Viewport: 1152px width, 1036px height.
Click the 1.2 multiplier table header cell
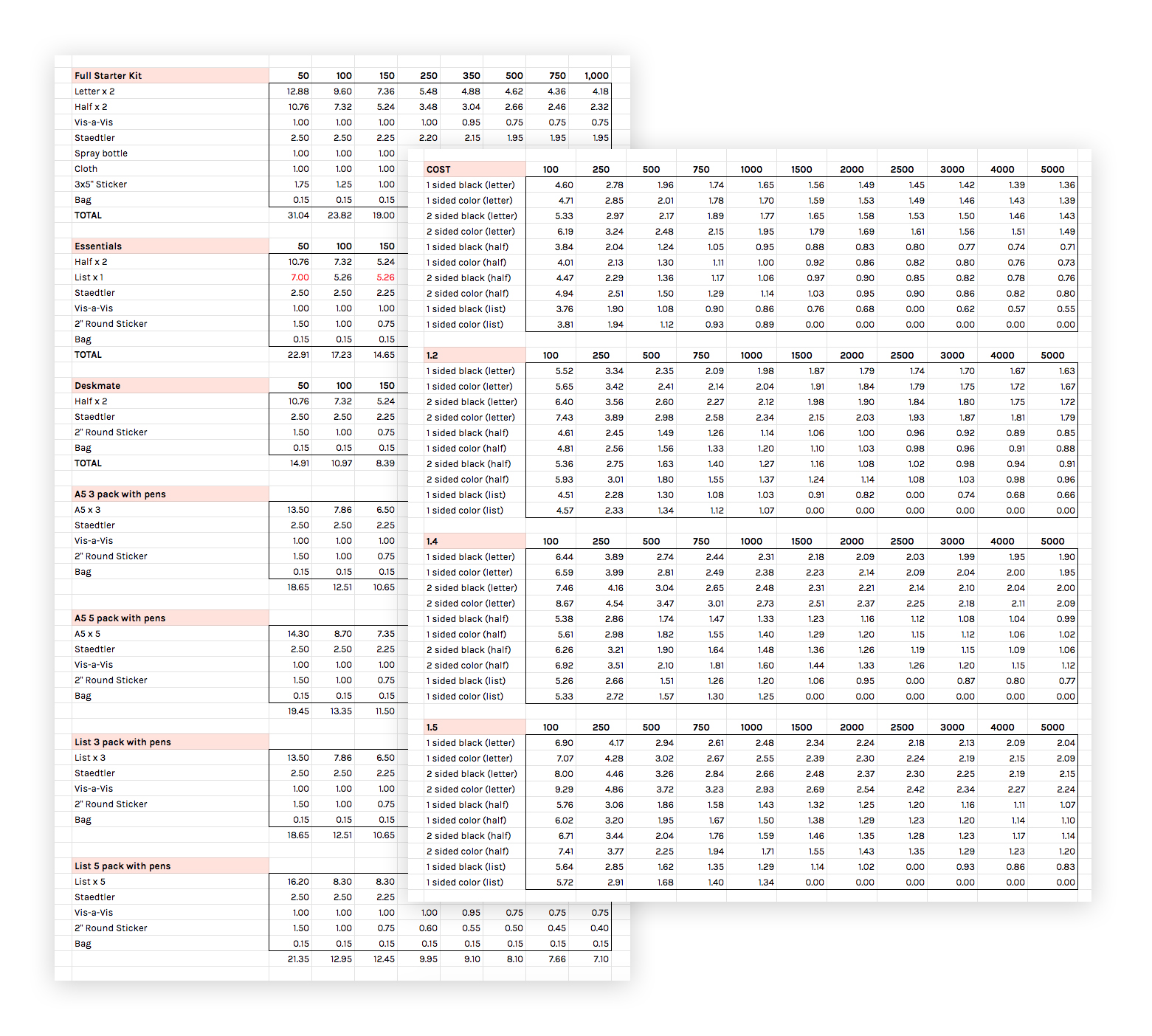(475, 355)
